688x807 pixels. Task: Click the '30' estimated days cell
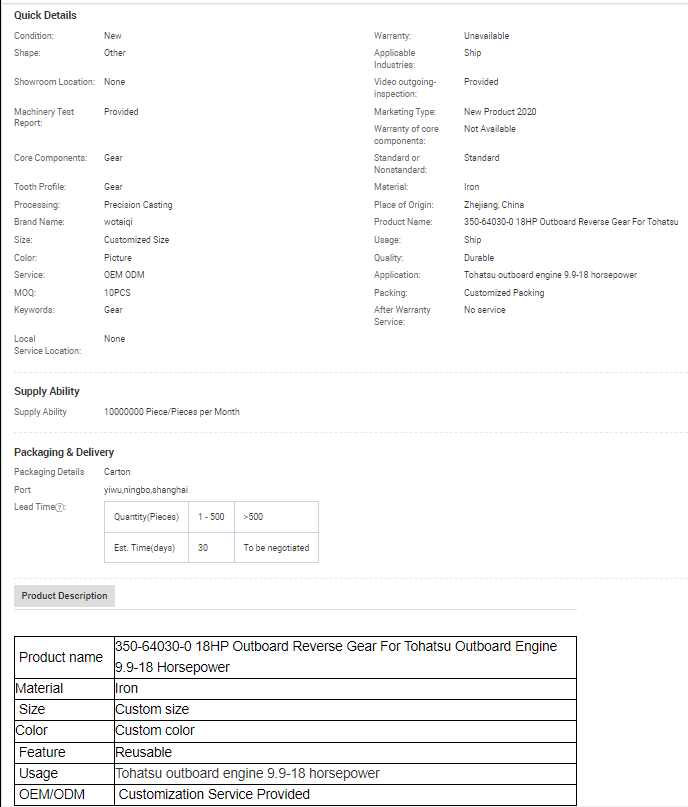203,548
